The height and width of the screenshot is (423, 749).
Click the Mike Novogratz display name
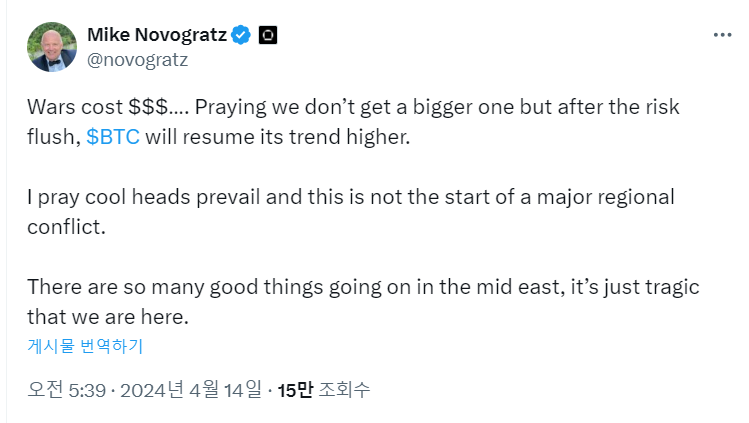tap(156, 35)
